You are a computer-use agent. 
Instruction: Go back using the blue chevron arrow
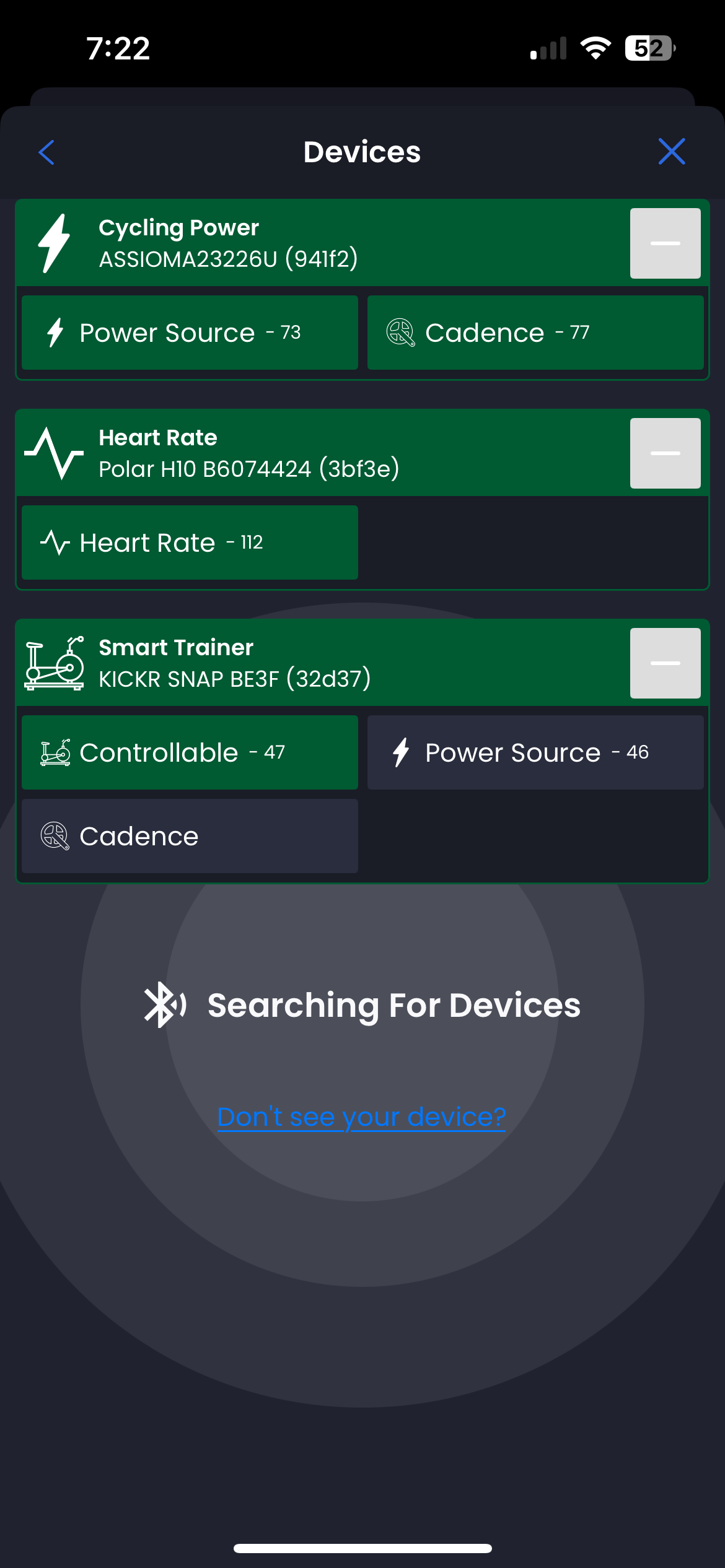click(46, 152)
